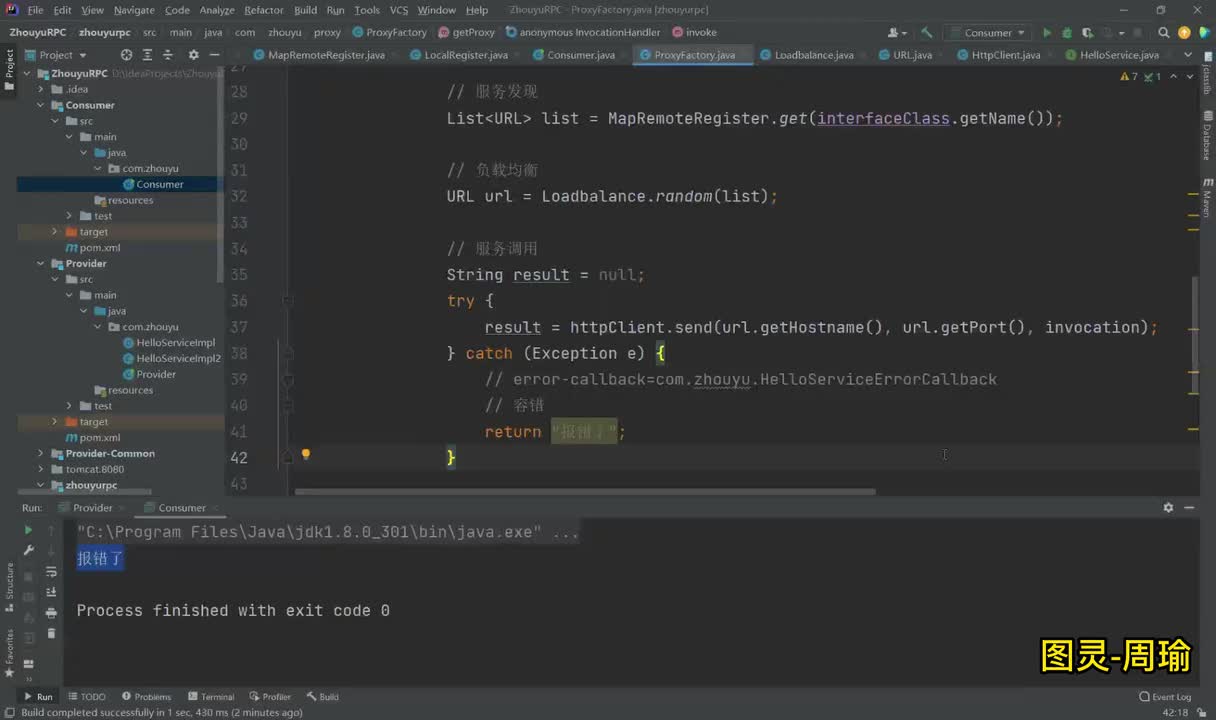Open the VCS menu
1216x720 pixels.
coord(398,10)
